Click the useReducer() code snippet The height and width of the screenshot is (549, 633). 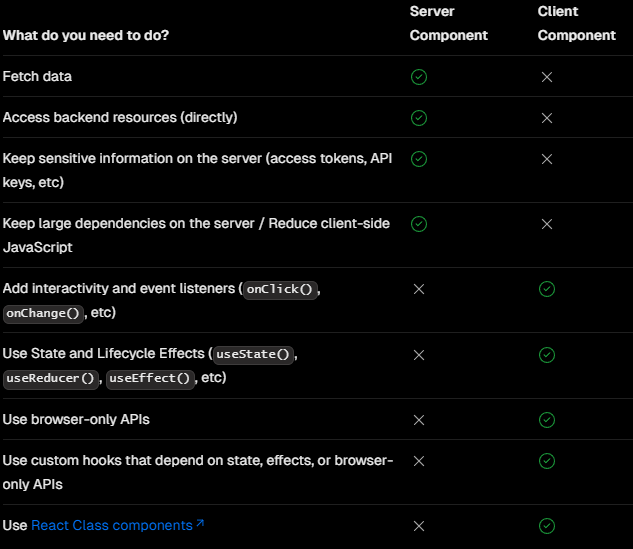coord(50,379)
